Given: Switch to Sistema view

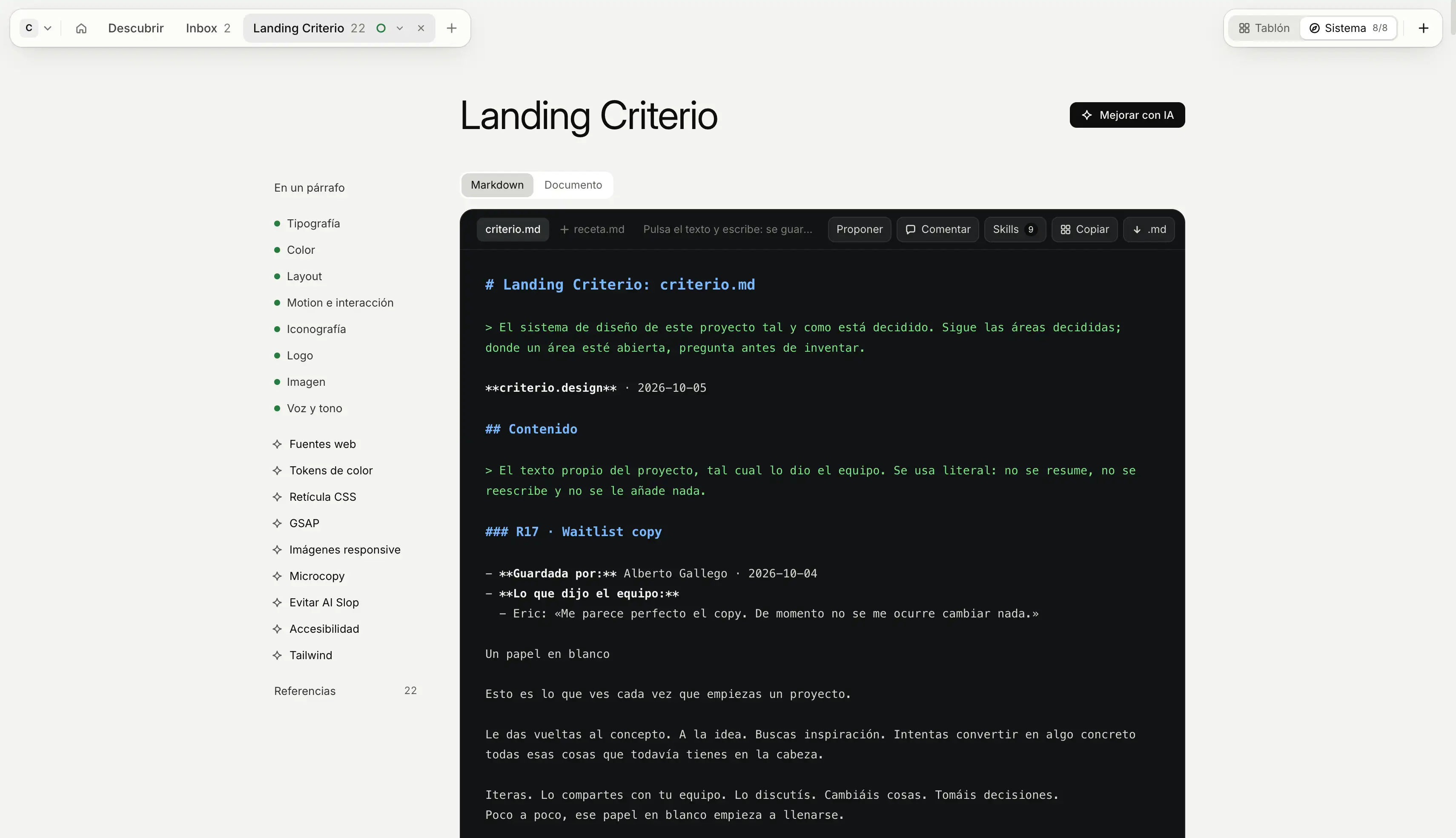Looking at the screenshot, I should 1348,28.
